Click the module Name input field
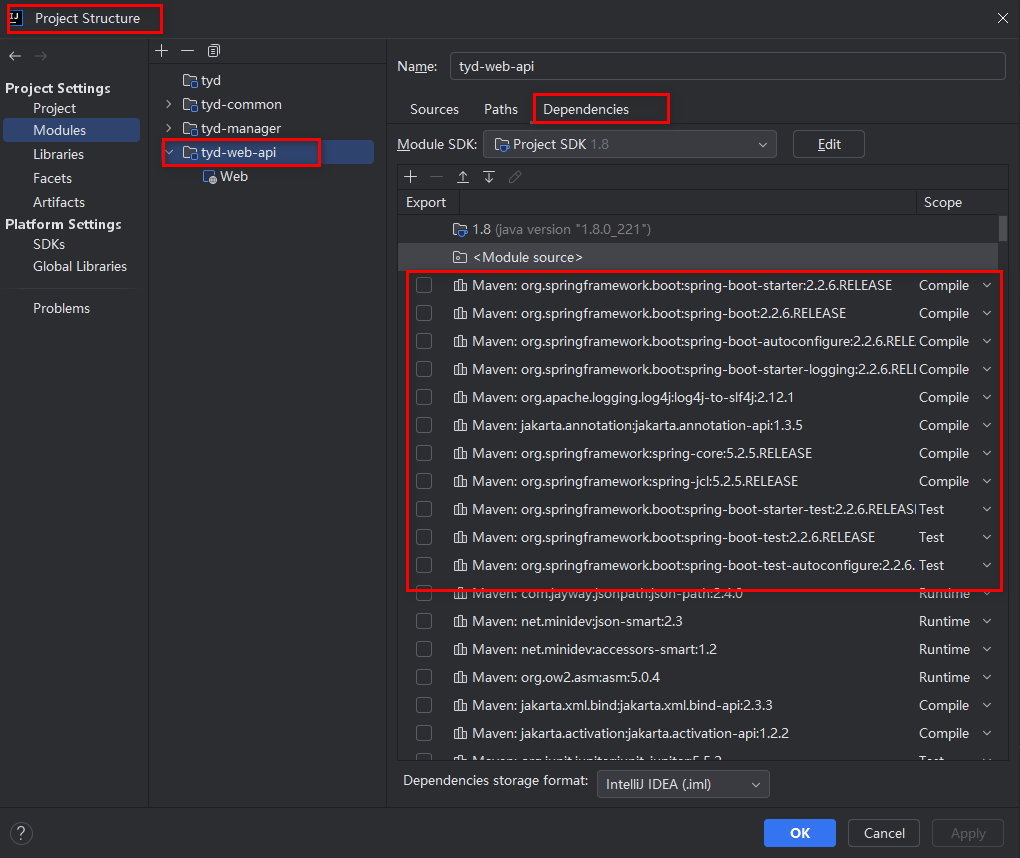Image resolution: width=1020 pixels, height=858 pixels. [x=727, y=66]
